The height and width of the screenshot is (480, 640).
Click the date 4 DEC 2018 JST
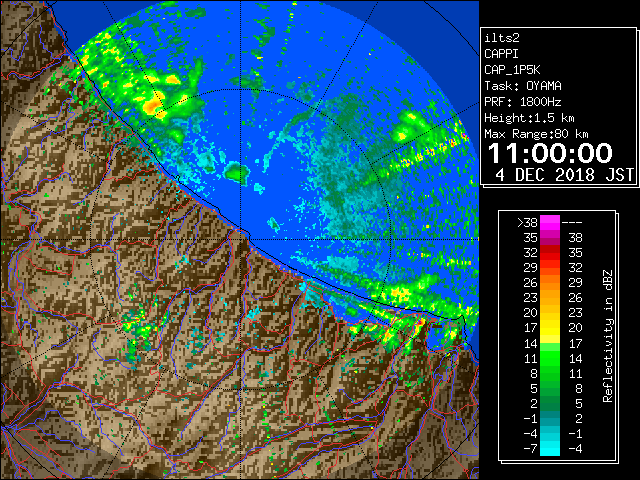[x=564, y=175]
